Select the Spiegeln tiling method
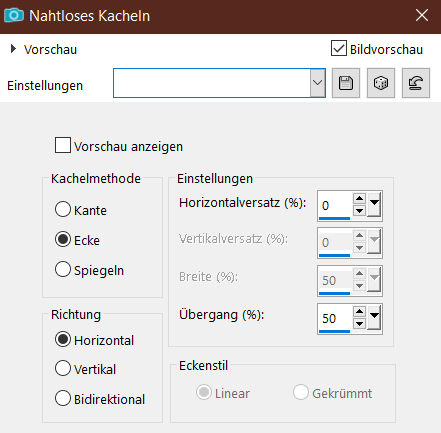 click(x=63, y=269)
